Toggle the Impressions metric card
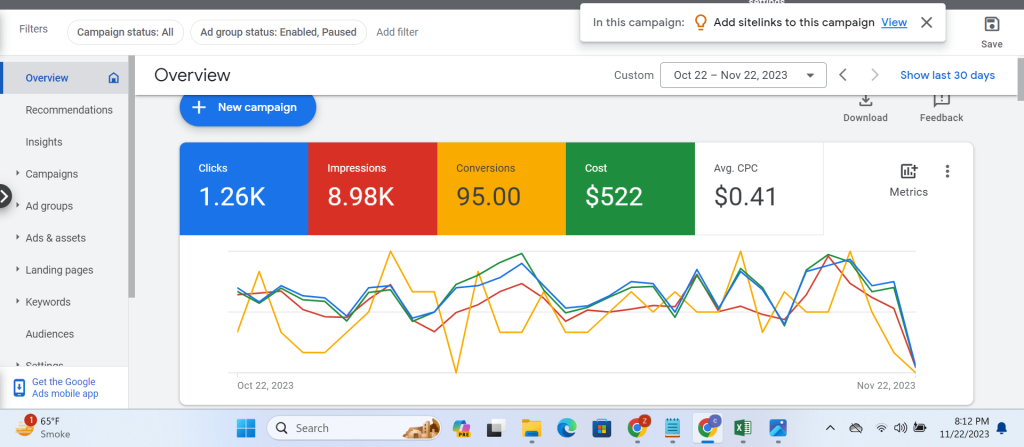 point(372,188)
